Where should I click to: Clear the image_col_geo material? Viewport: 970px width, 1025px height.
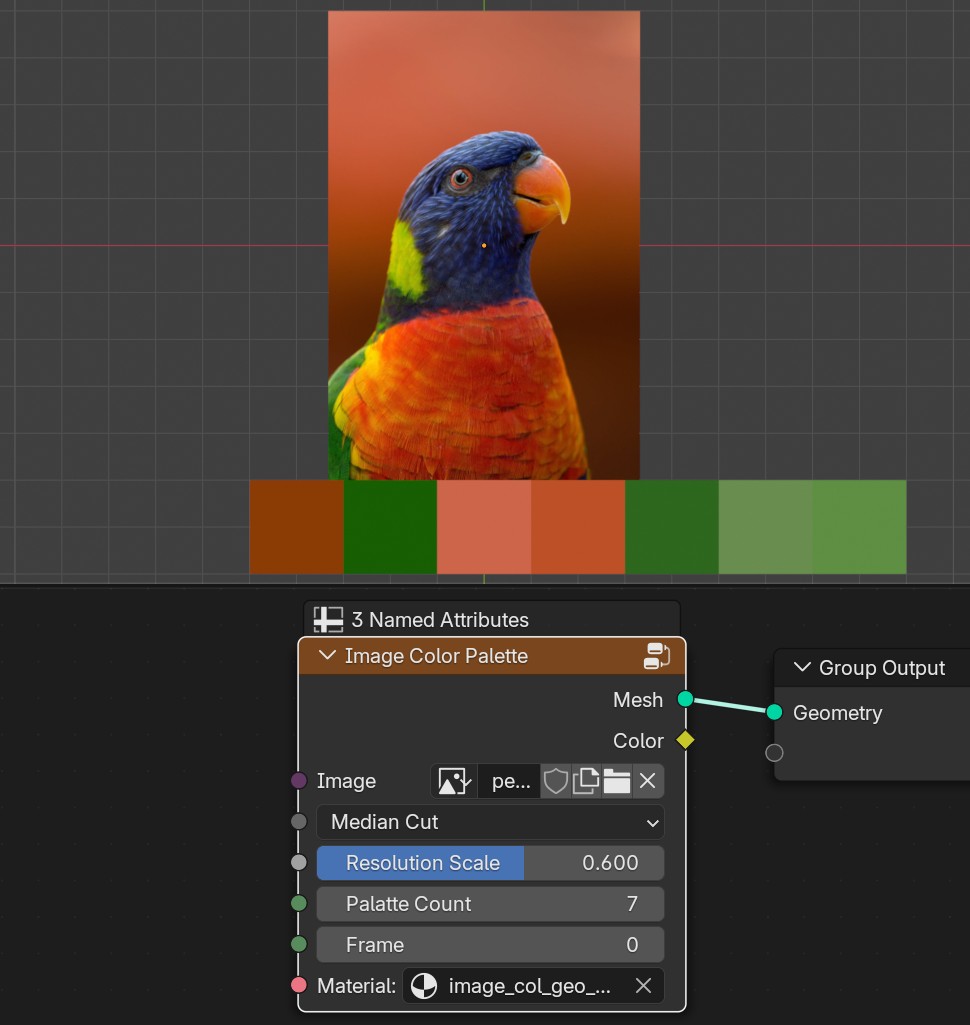[x=643, y=986]
